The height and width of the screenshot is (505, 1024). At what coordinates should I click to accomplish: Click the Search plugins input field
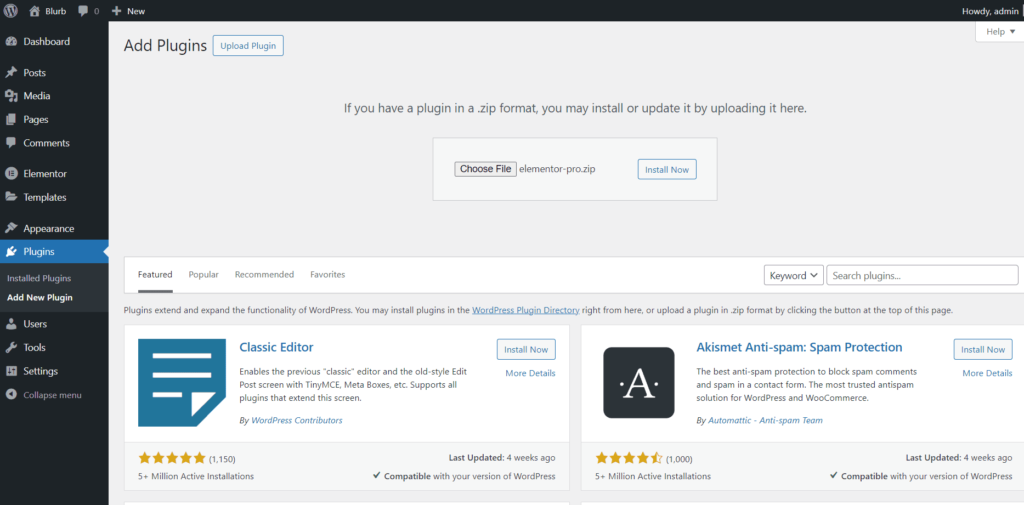[922, 276]
